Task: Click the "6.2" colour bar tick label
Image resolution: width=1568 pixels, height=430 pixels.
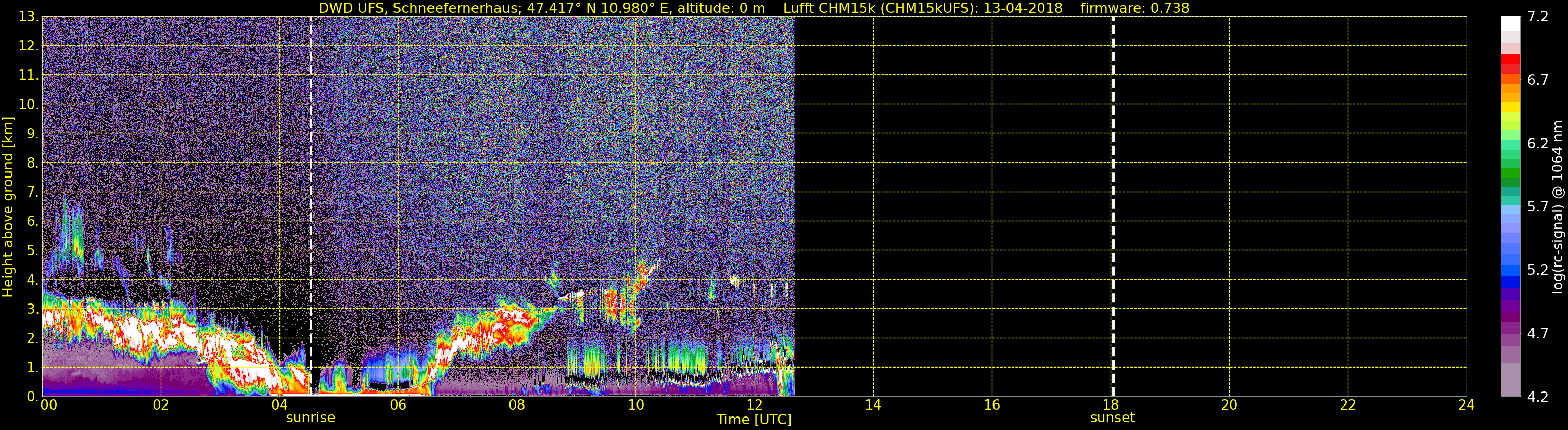Action: (x=1538, y=143)
